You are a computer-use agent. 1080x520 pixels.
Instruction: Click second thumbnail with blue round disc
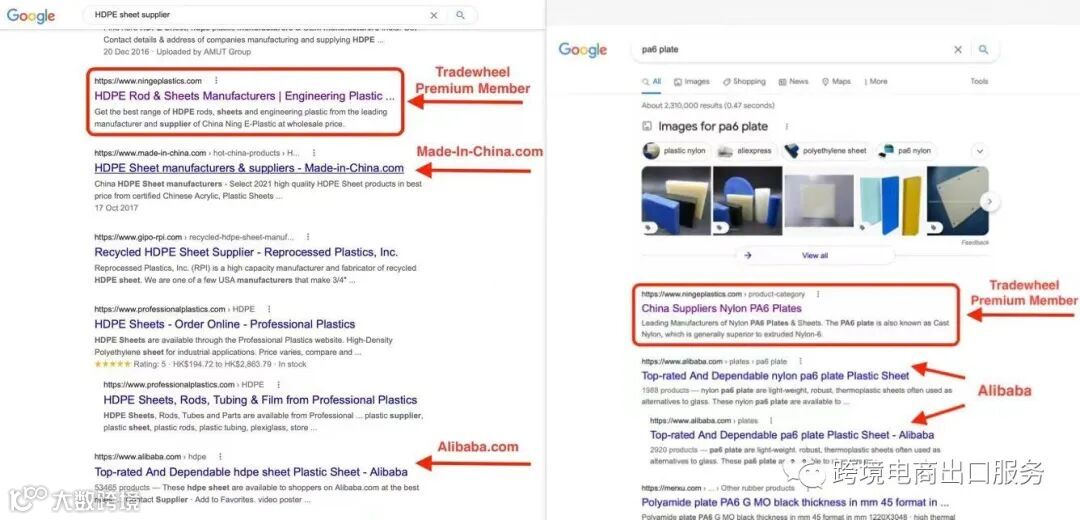747,200
